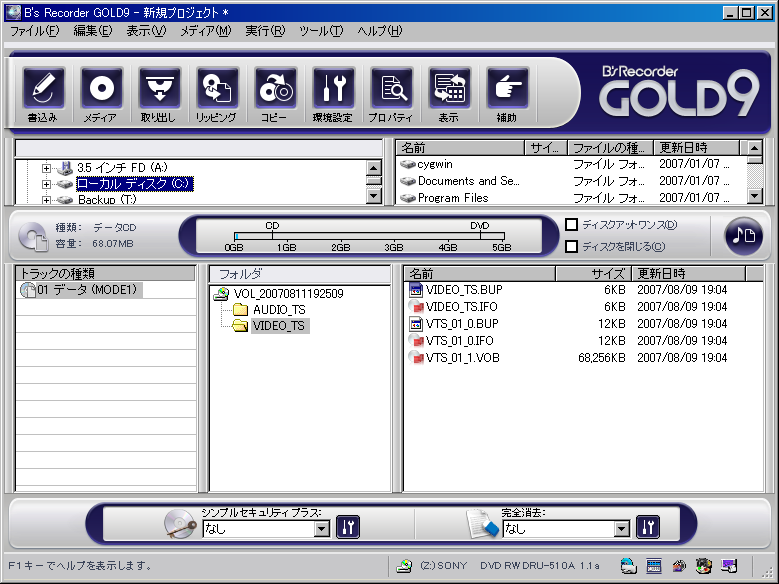
Task: Click the fourth status bar icon
Action: [703, 566]
